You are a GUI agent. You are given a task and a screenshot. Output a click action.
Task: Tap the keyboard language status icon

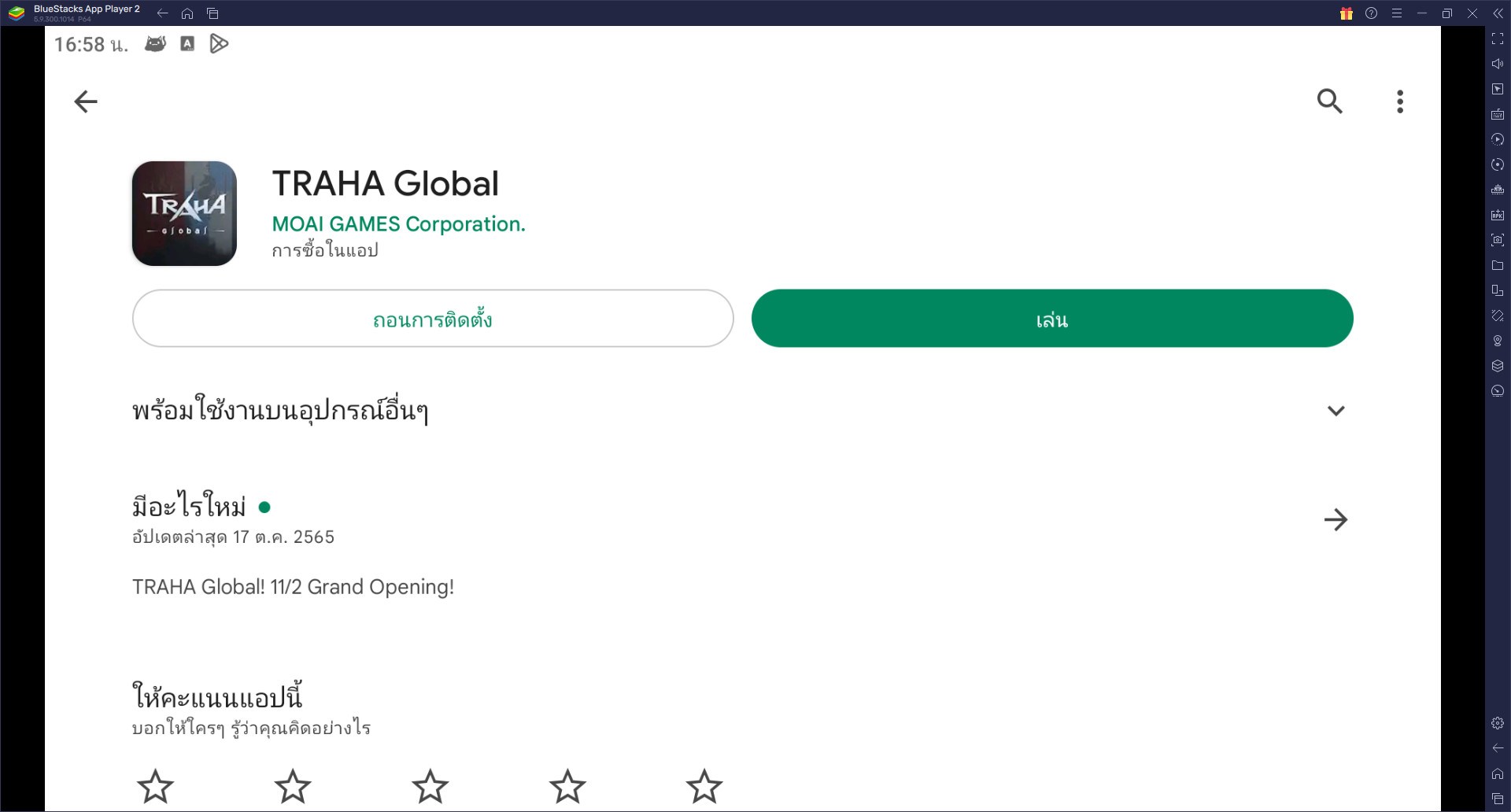[187, 44]
